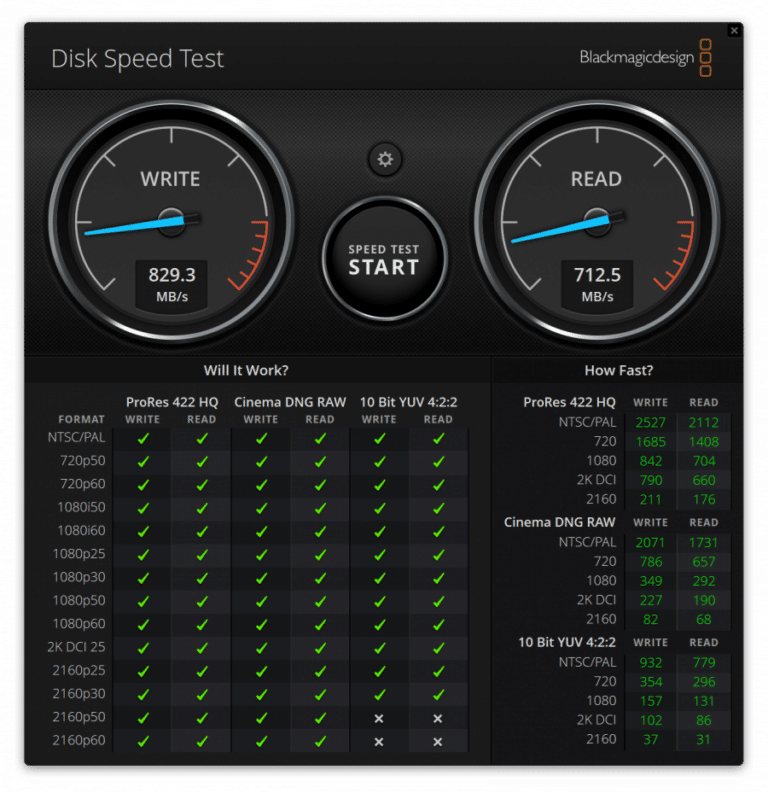This screenshot has width=768, height=793.
Task: Close the Disk Speed Test window
Action: click(x=734, y=30)
